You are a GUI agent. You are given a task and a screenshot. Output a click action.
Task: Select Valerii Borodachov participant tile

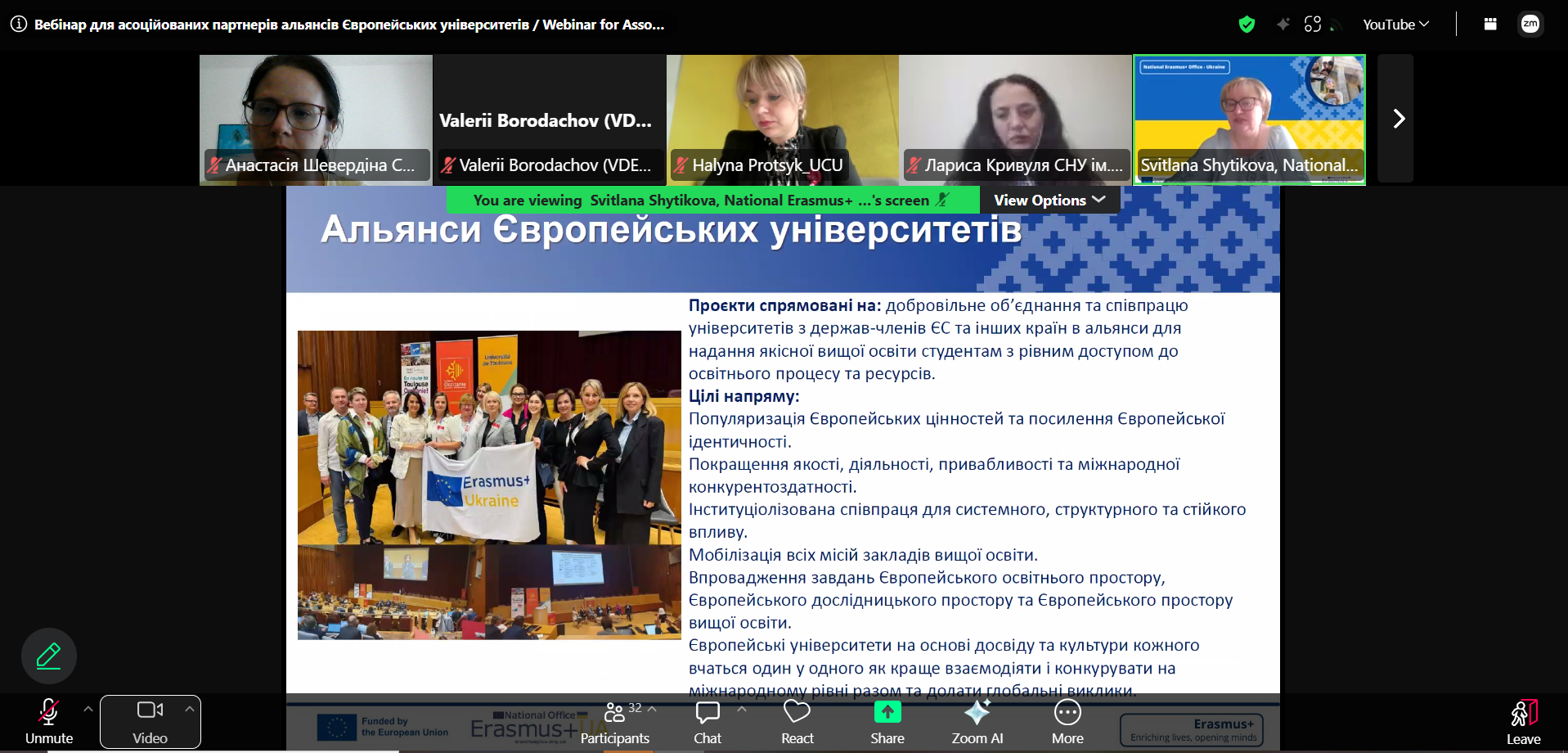coord(549,119)
